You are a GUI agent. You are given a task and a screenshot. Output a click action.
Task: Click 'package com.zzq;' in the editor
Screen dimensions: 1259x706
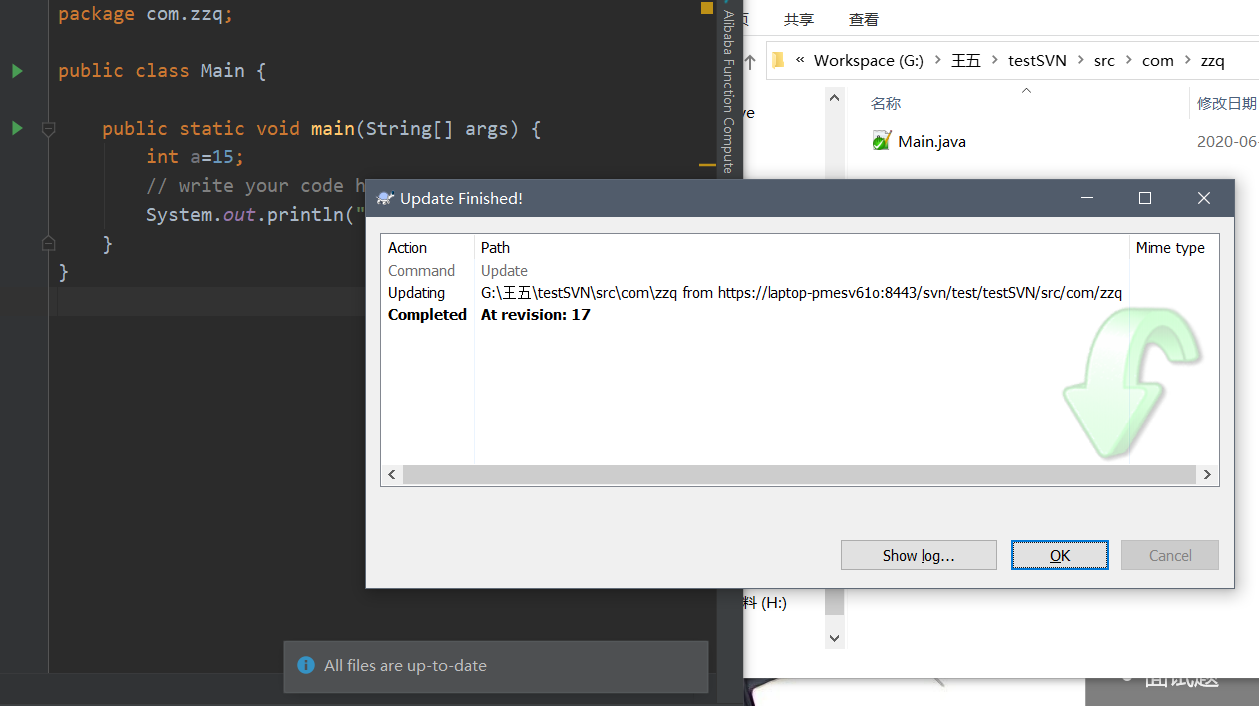pyautogui.click(x=145, y=14)
